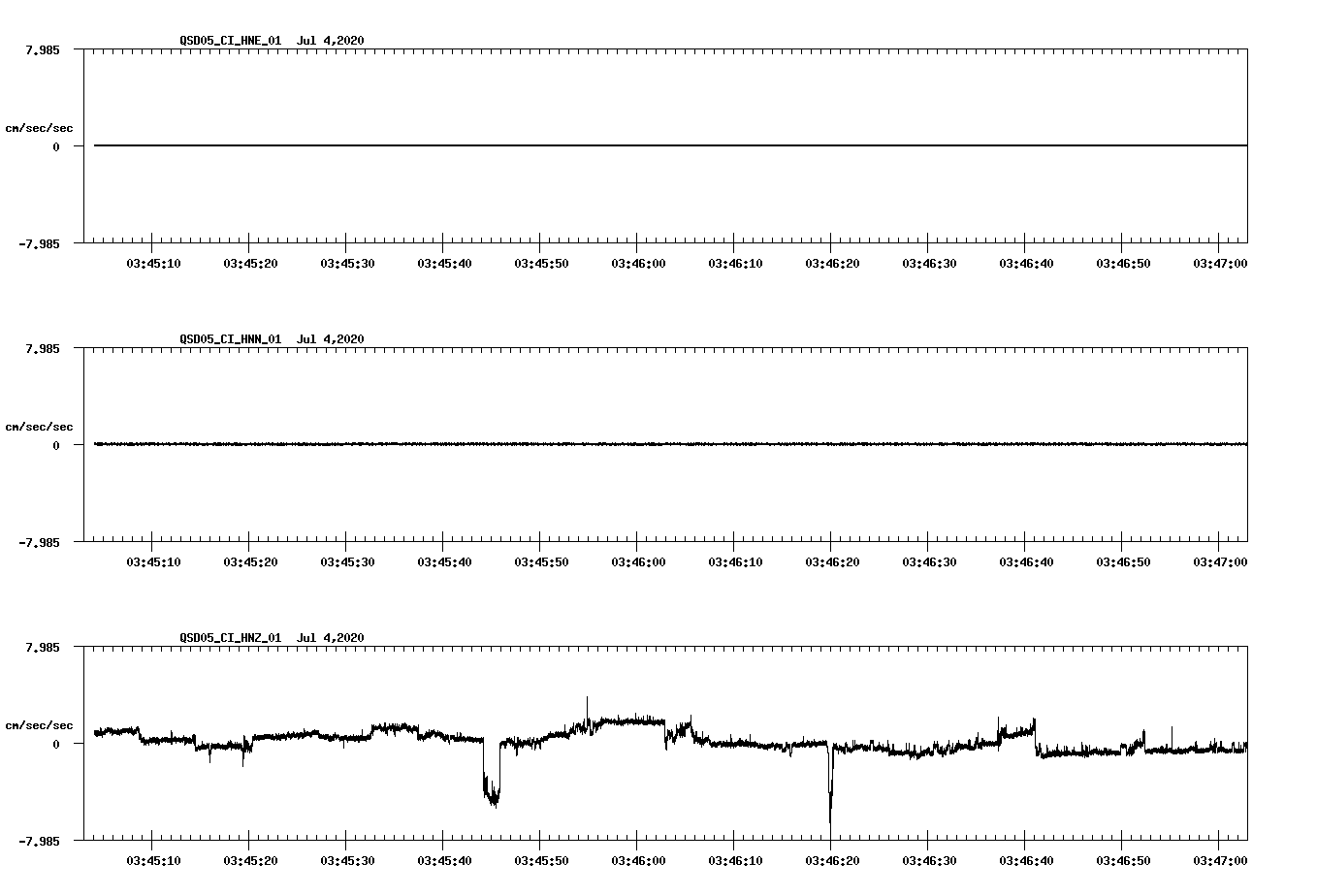This screenshot has width=1317, height=896.
Task: Click the 7.985 upper limit on HNZ plot
Action: (43, 647)
